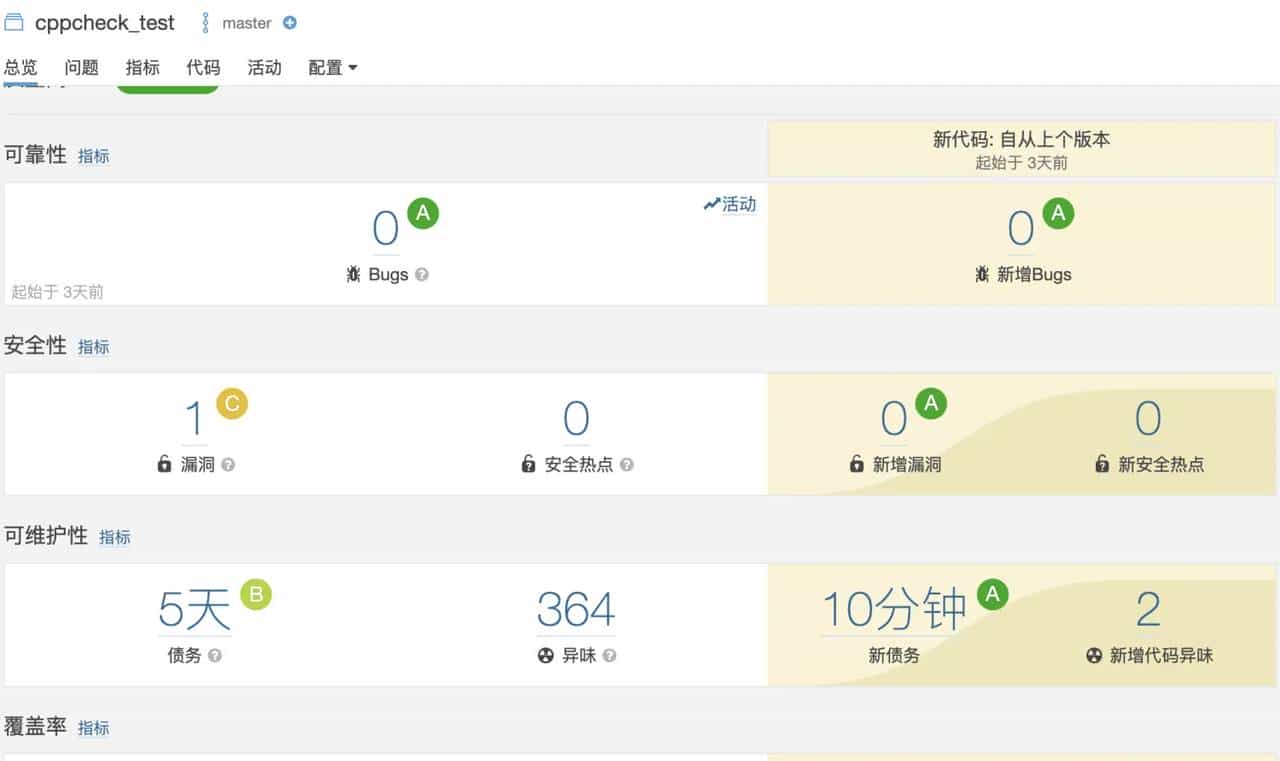1280x761 pixels.
Task: Click the B rating badge for 债务
Action: coord(256,595)
